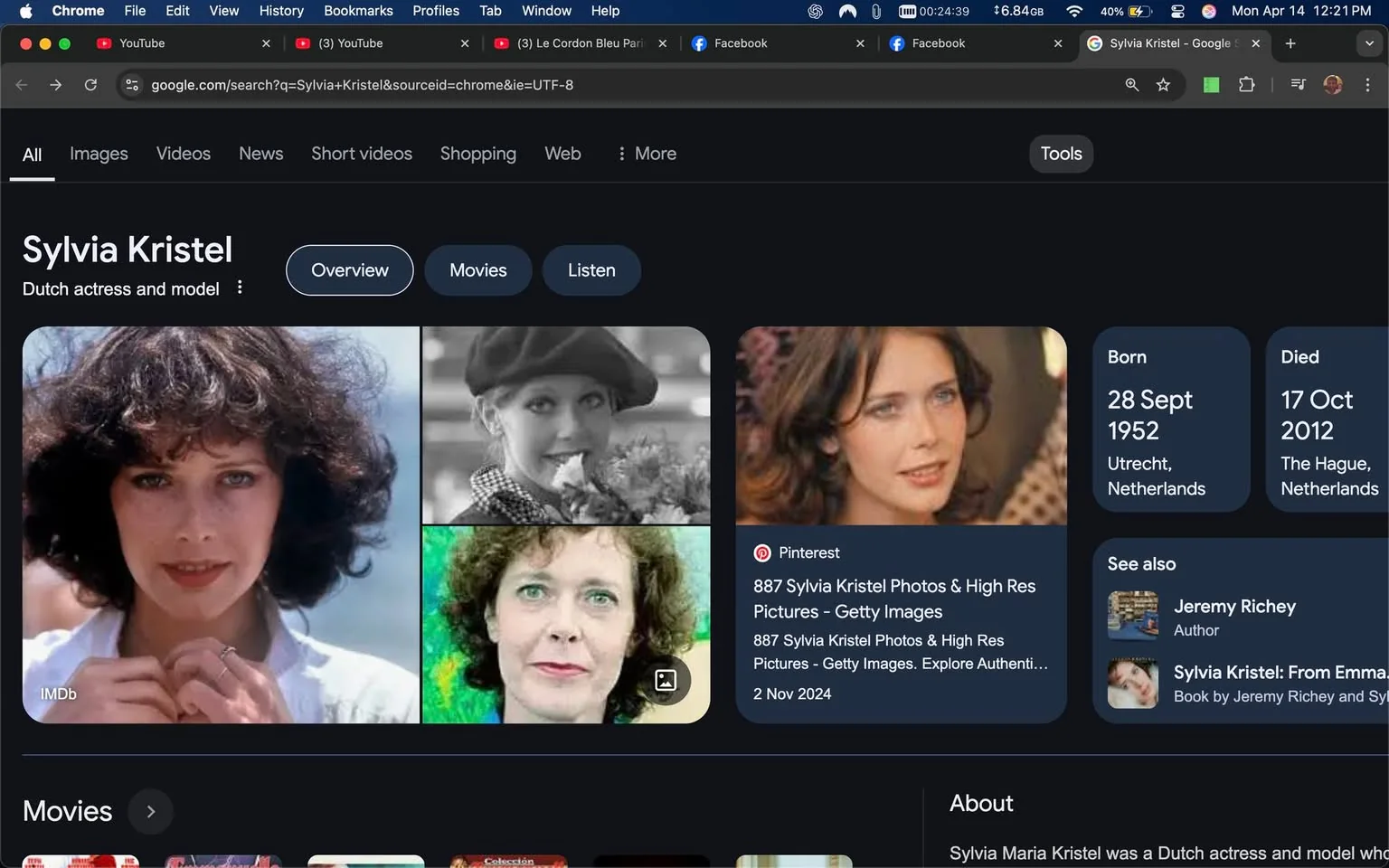The height and width of the screenshot is (868, 1389).
Task: Select the Short videos search filter
Action: click(x=362, y=154)
